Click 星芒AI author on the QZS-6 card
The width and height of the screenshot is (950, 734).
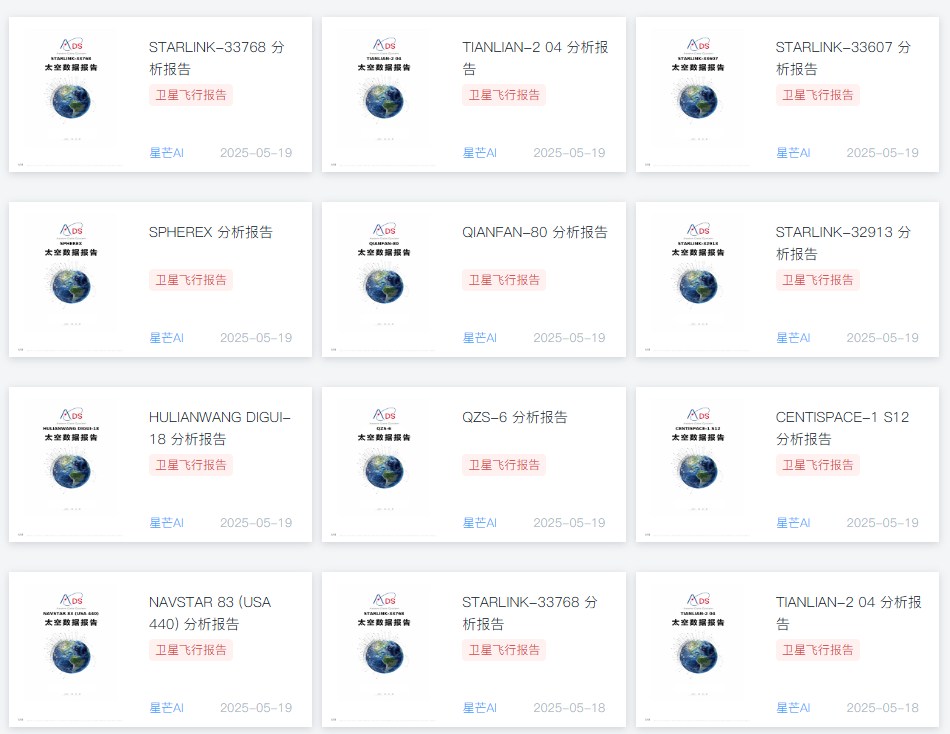(479, 523)
